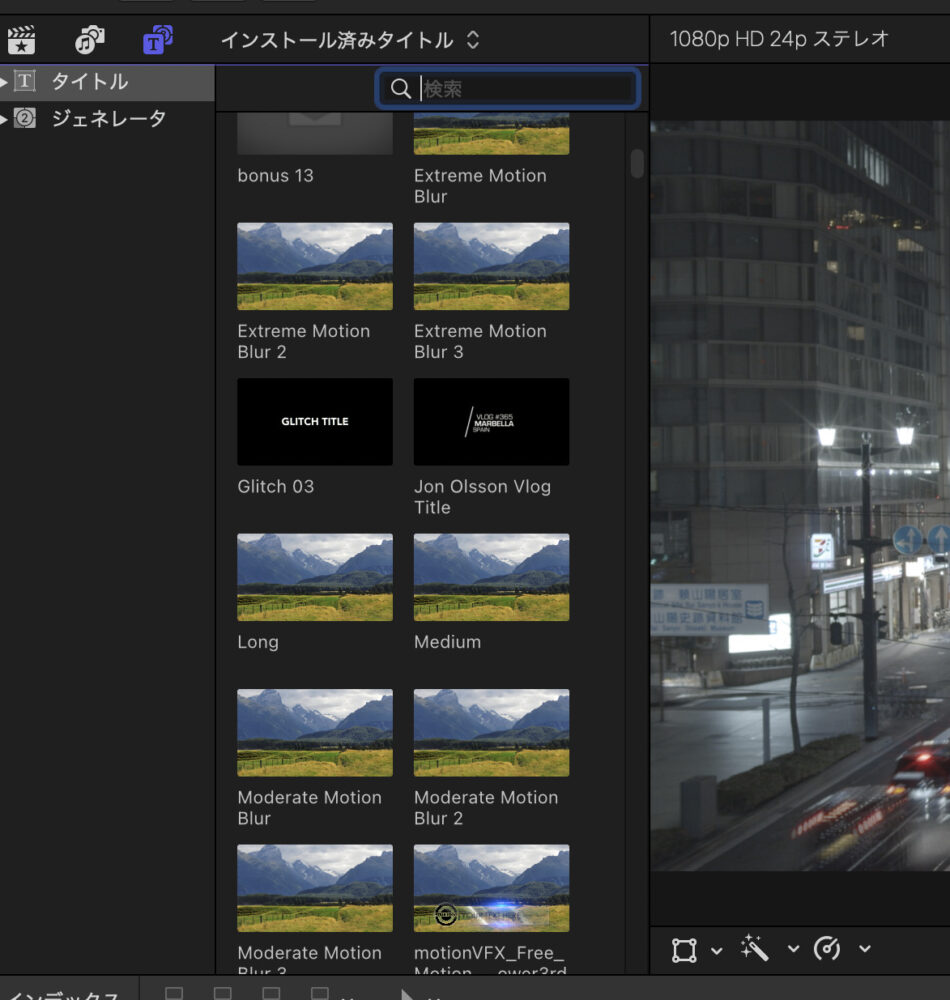Expand the ジェネレータ disclosure triangle
The height and width of the screenshot is (1000, 950).
[x=5, y=119]
